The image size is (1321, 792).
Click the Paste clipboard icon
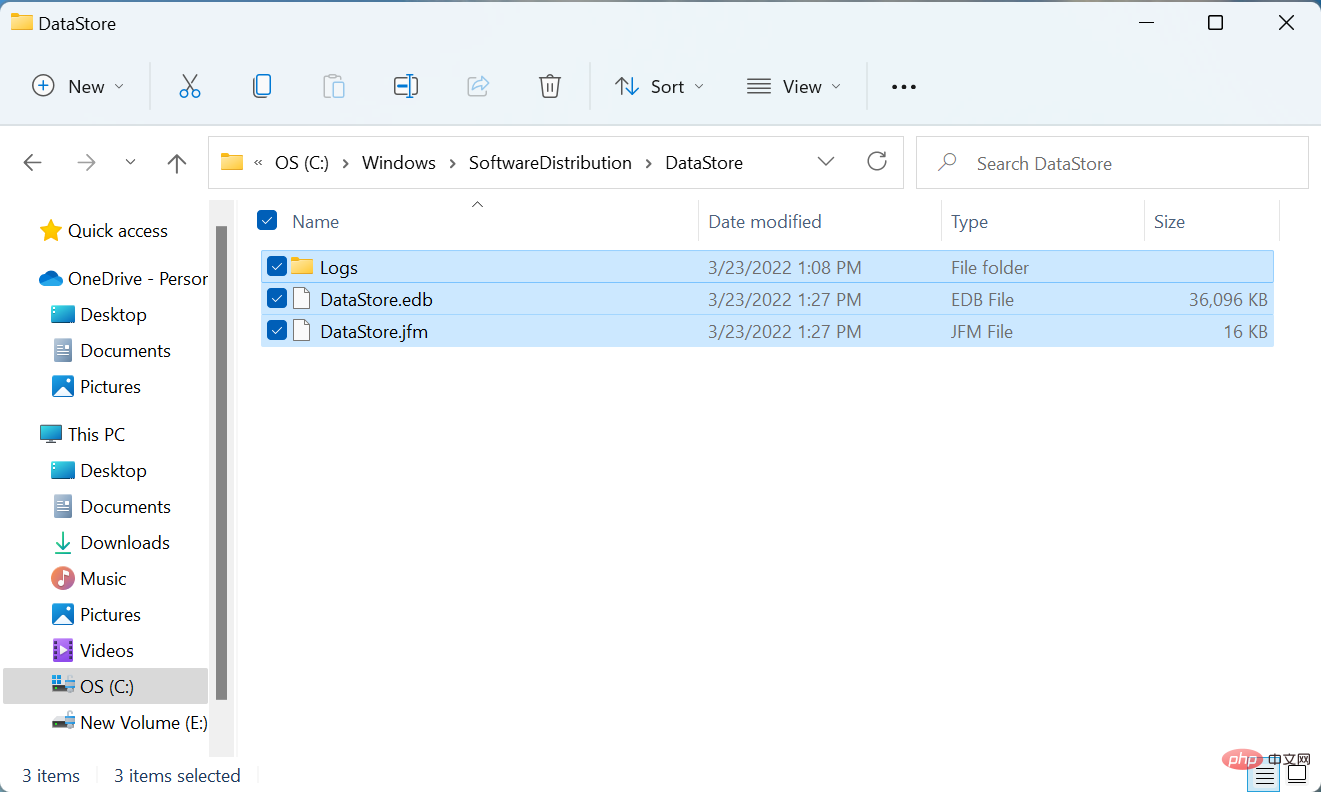(334, 87)
